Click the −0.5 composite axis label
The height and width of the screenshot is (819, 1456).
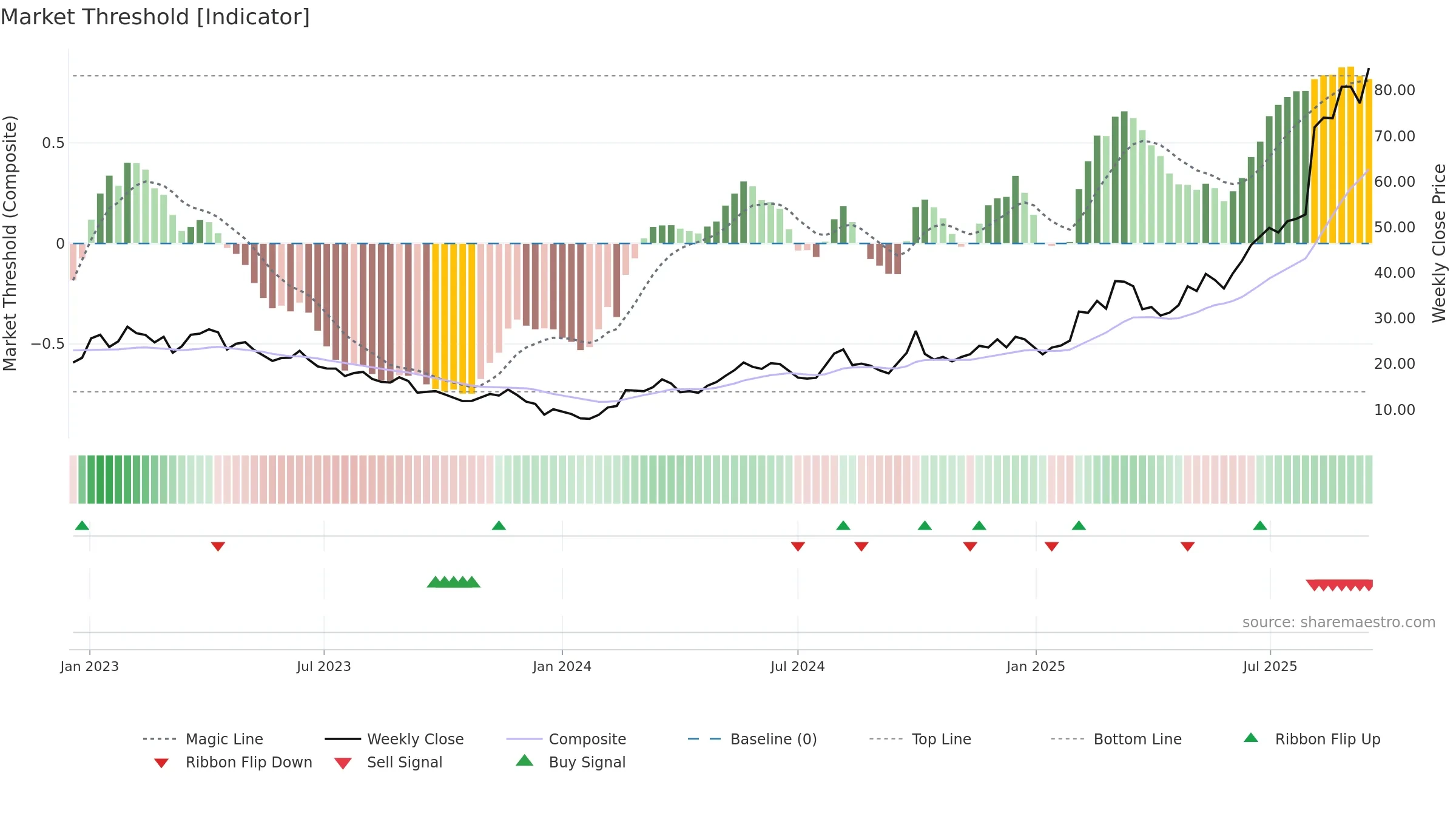47,344
